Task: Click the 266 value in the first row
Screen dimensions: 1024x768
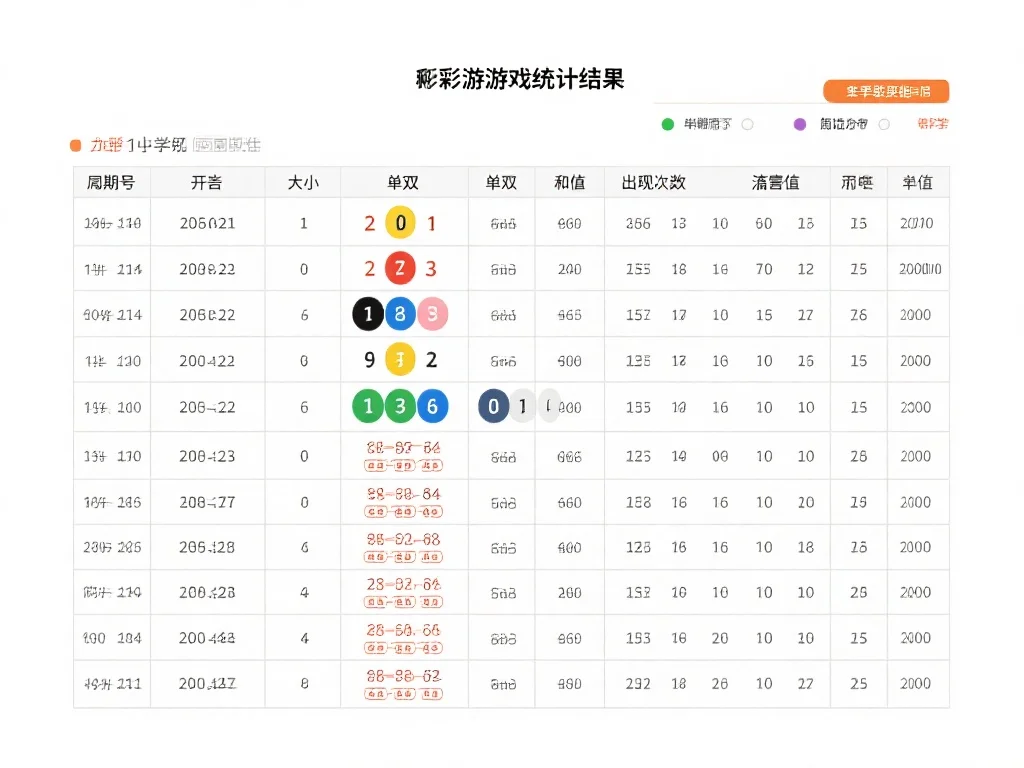Action: [638, 223]
